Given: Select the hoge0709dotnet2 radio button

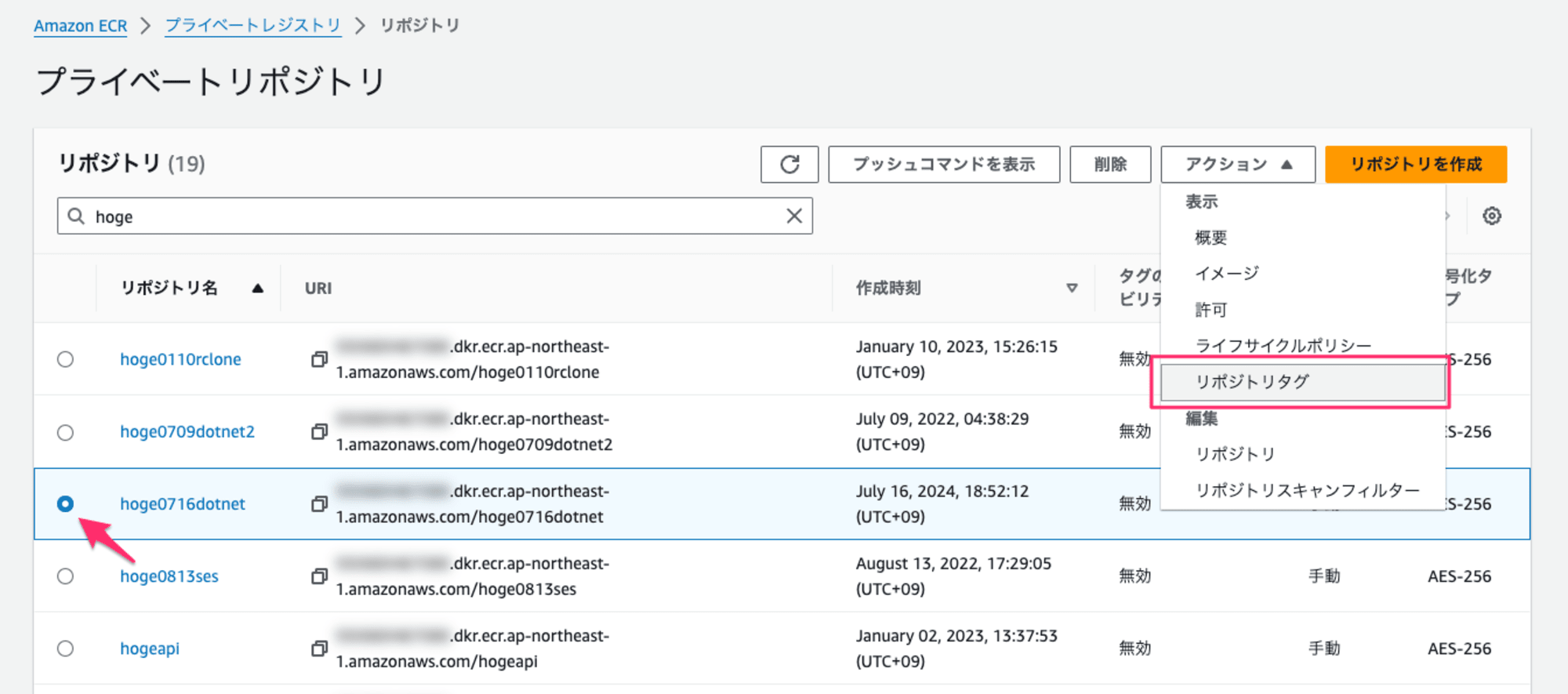Looking at the screenshot, I should 65,432.
